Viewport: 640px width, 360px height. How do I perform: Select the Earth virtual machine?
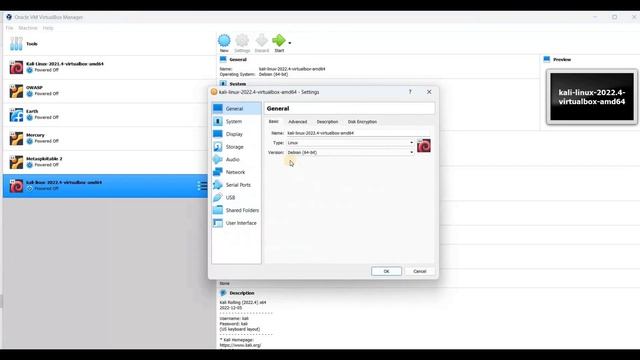click(109, 114)
